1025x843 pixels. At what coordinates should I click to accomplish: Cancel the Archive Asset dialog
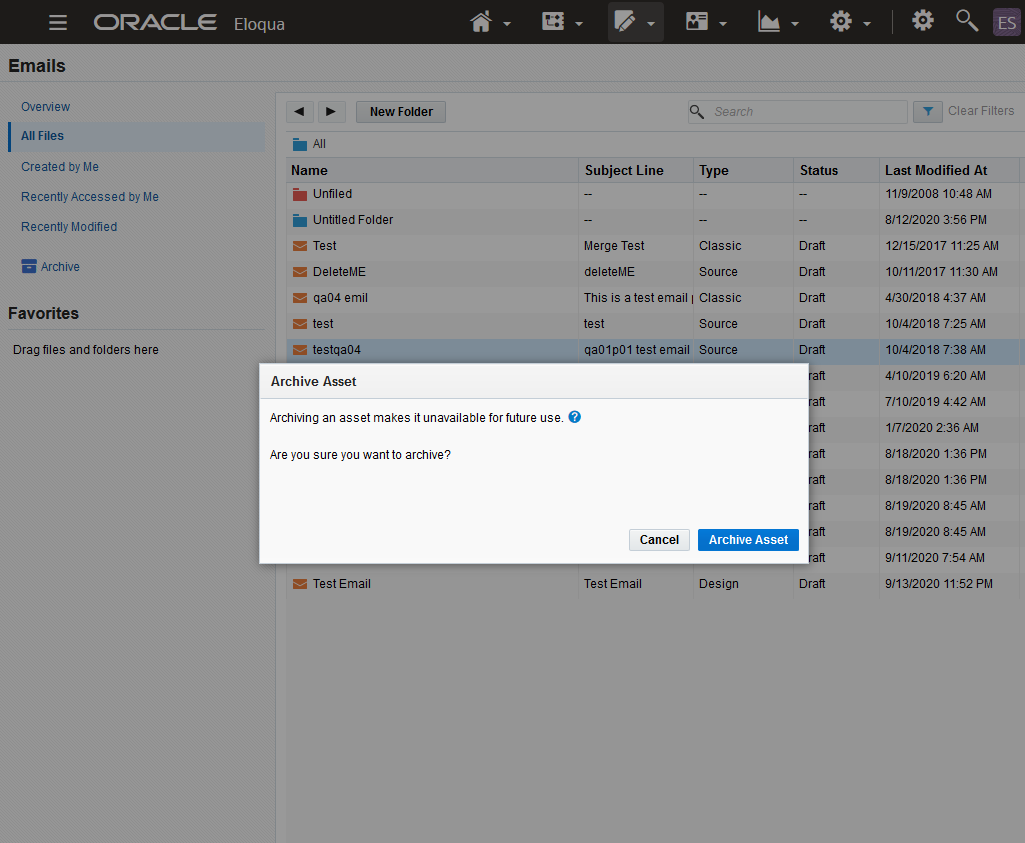659,540
